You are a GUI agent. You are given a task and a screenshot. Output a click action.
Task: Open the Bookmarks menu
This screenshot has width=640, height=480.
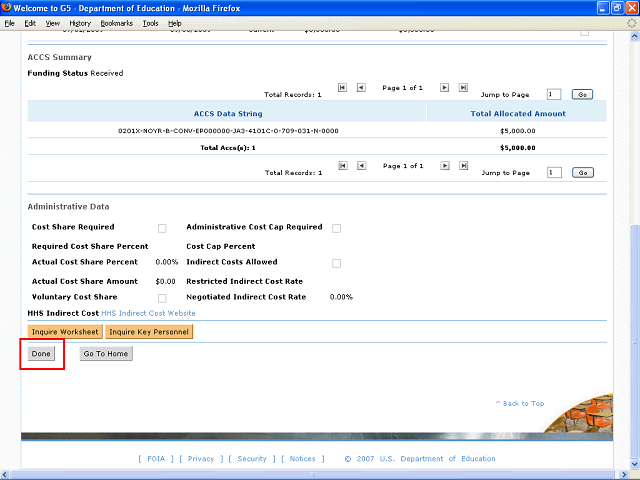pos(117,23)
